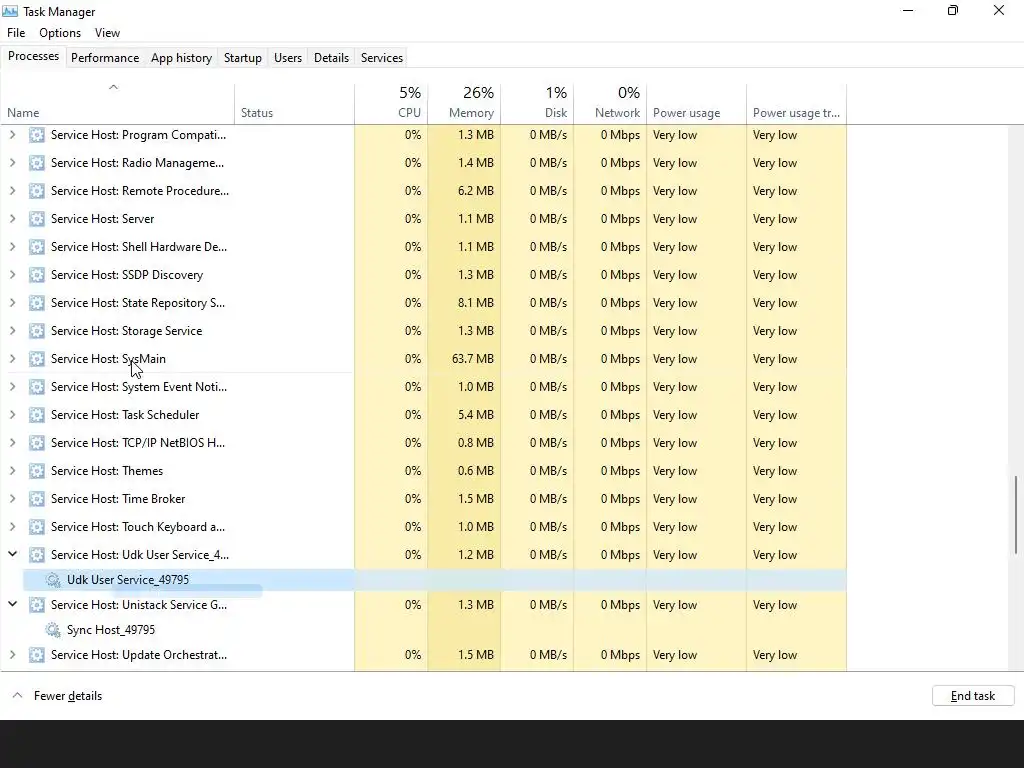
Task: Select the Service Host: Storage Service row name
Action: pos(127,331)
